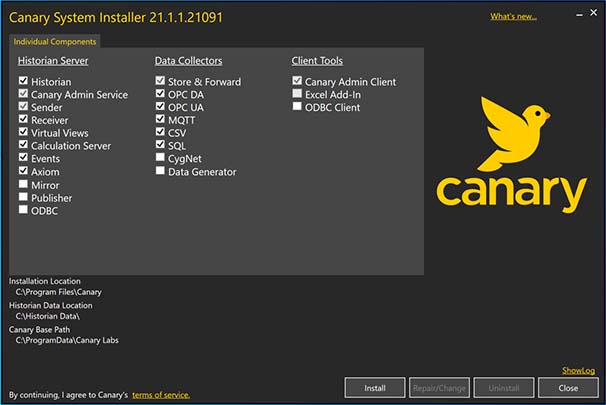
Task: Click the Canary Base Path label
Action: pos(39,330)
